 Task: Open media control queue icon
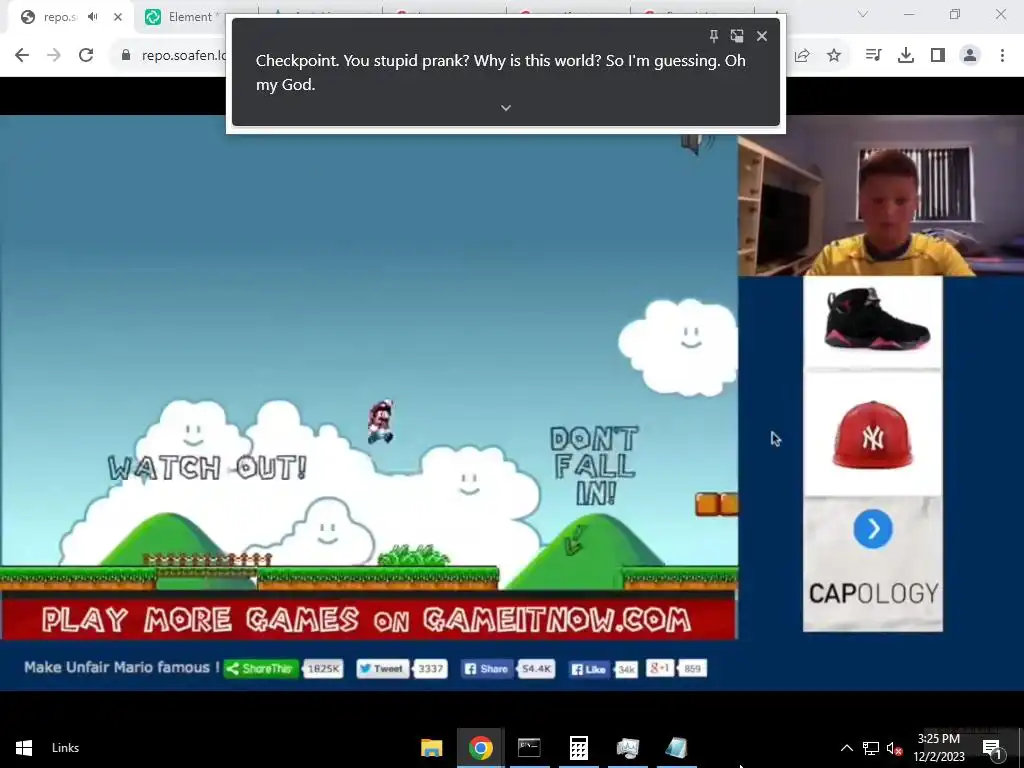click(x=873, y=56)
